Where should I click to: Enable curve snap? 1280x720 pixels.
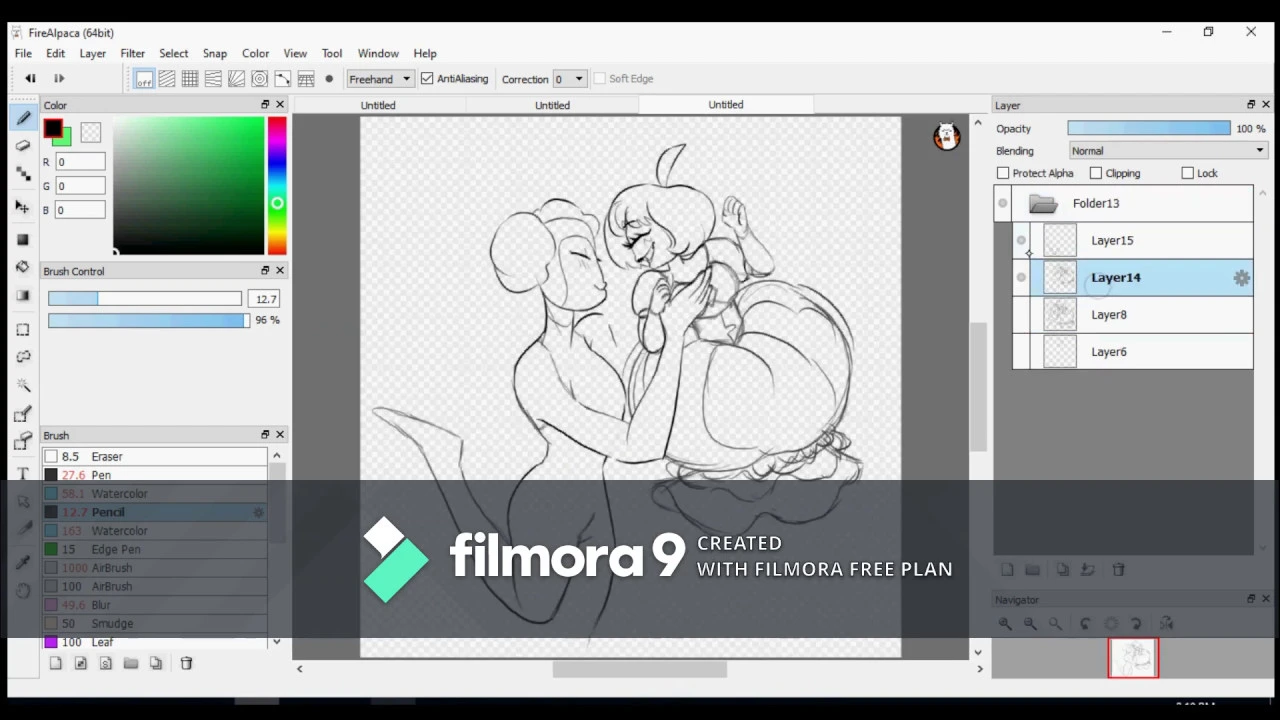click(x=283, y=79)
